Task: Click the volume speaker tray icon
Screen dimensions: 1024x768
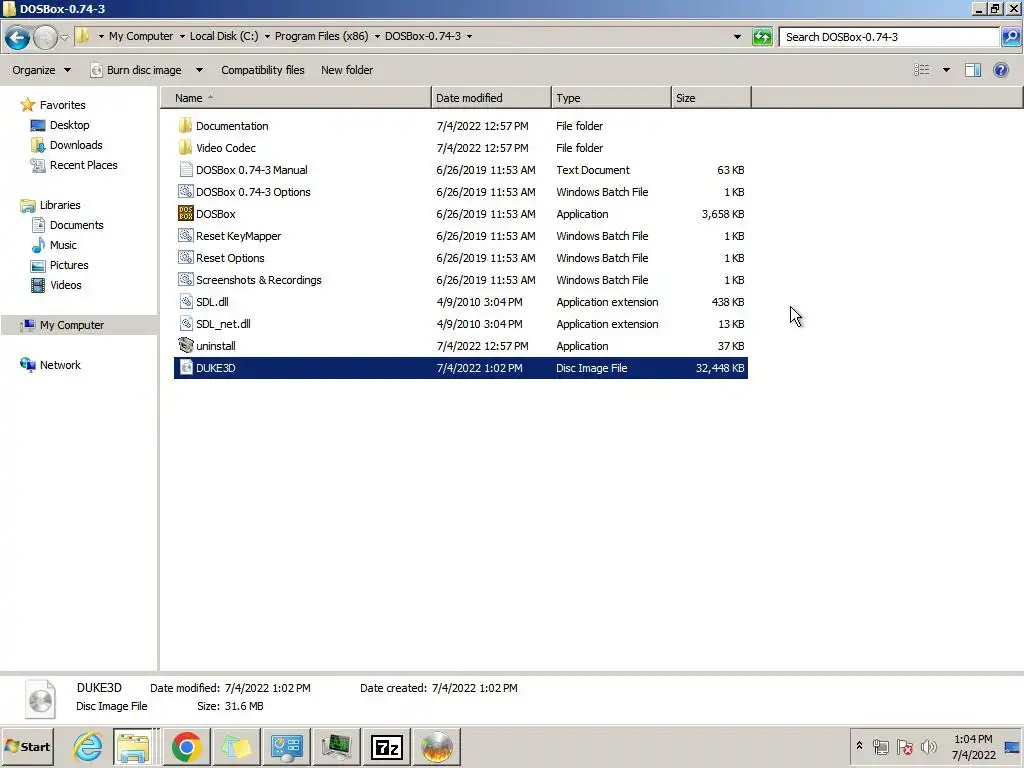Action: pos(928,746)
